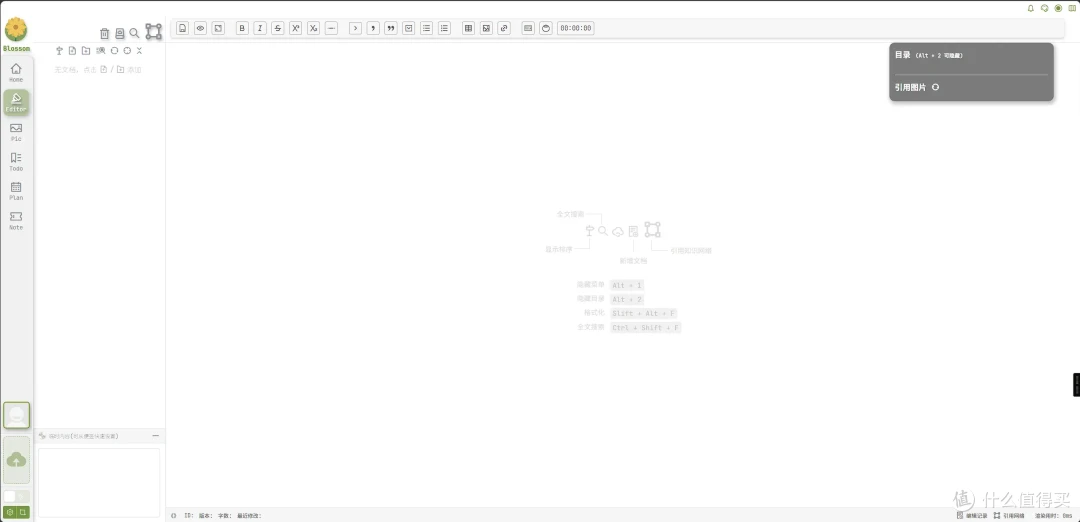Insert an image in editor

click(x=486, y=28)
